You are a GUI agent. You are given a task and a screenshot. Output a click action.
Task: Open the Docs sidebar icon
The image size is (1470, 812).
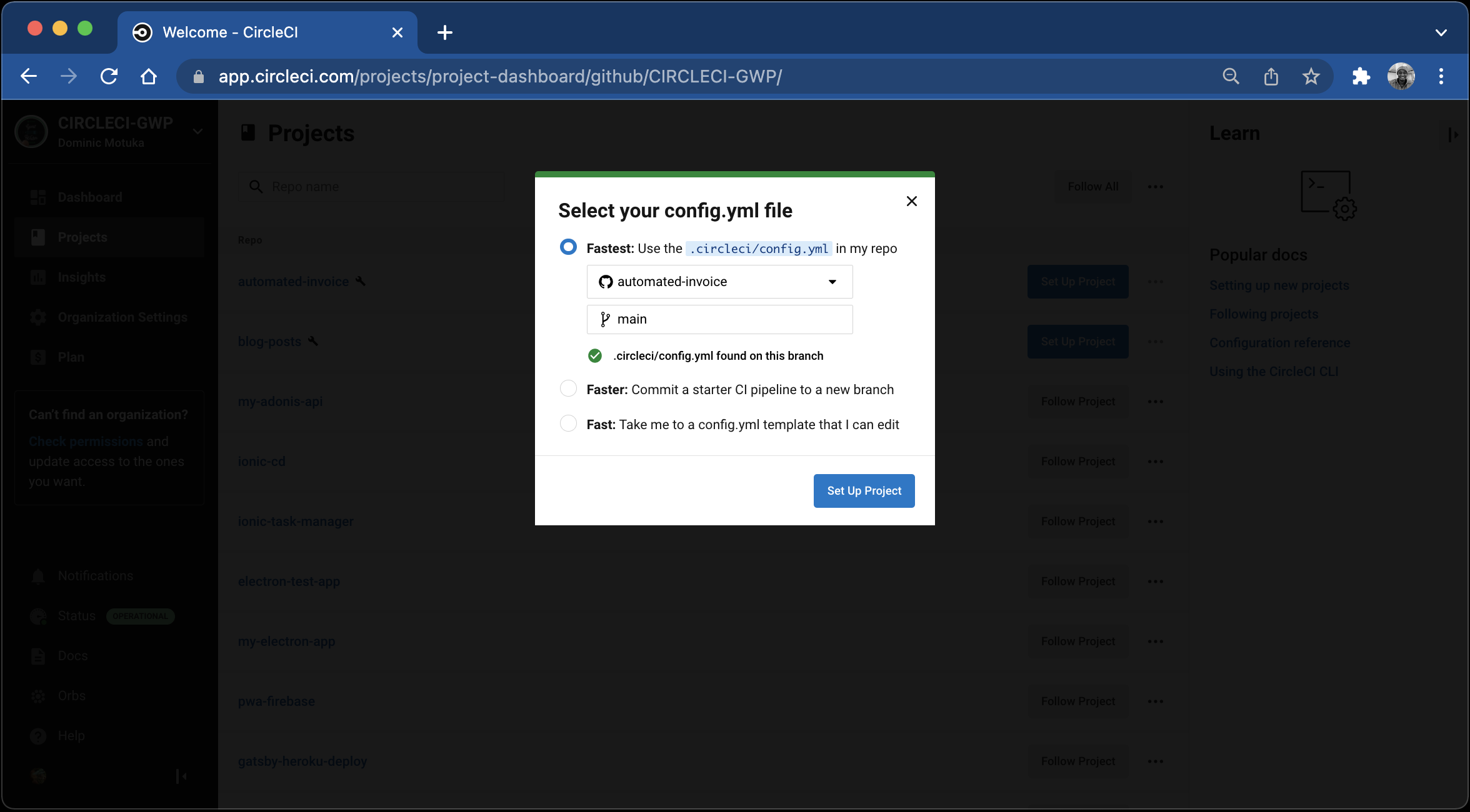[x=37, y=655]
